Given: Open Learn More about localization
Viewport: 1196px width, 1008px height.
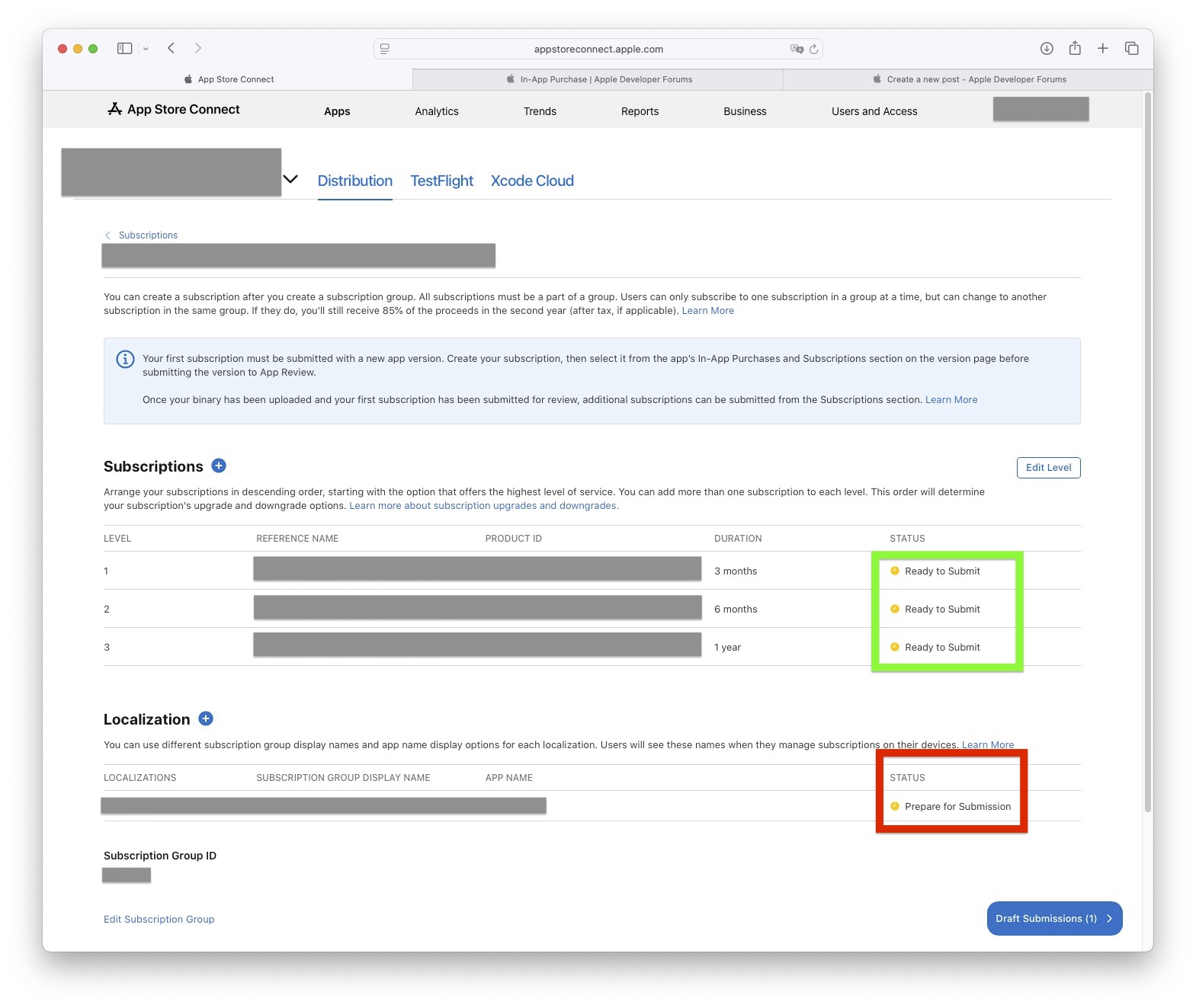Looking at the screenshot, I should click(988, 745).
